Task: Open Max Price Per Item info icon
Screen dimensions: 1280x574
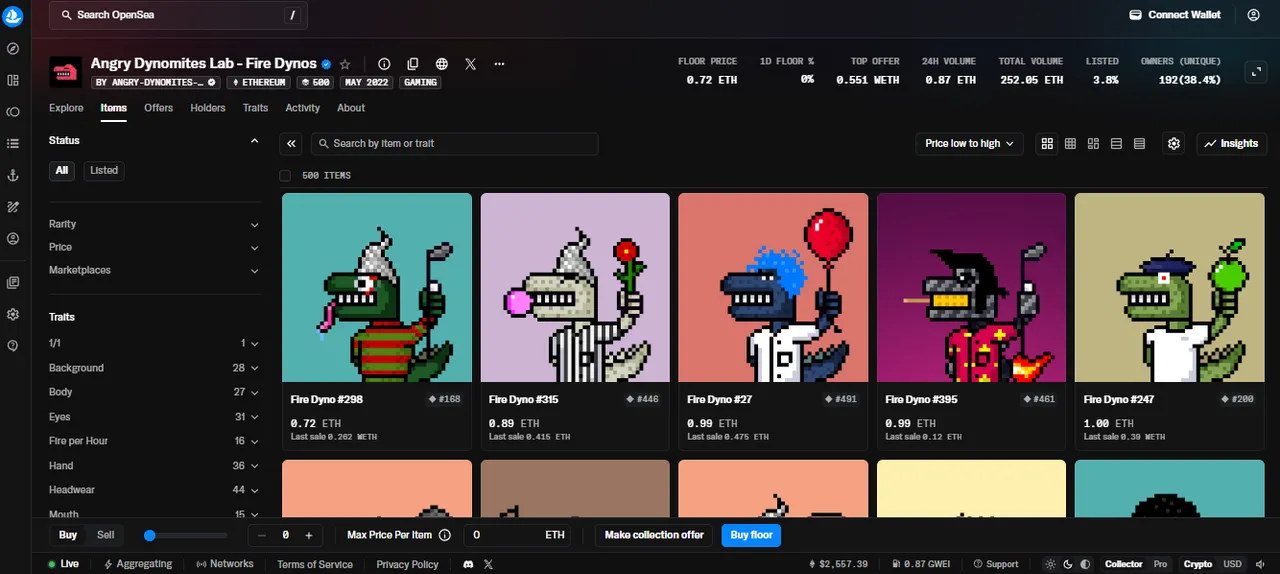Action: tap(445, 535)
